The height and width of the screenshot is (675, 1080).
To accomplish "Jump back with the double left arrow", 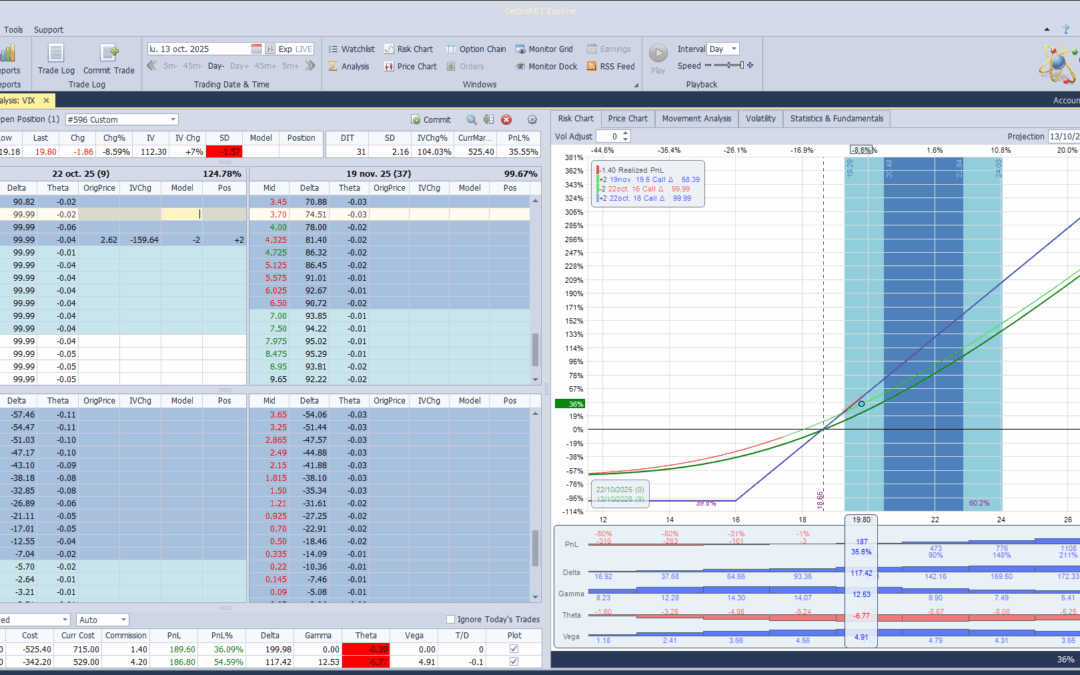I will coord(152,66).
